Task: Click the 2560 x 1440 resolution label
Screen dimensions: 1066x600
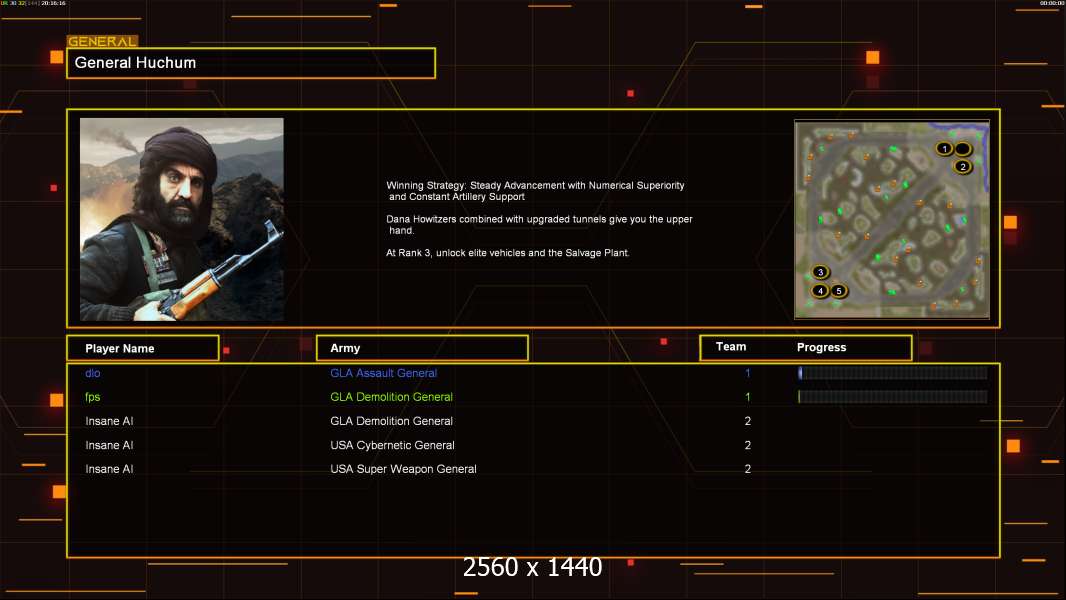Action: pos(532,567)
